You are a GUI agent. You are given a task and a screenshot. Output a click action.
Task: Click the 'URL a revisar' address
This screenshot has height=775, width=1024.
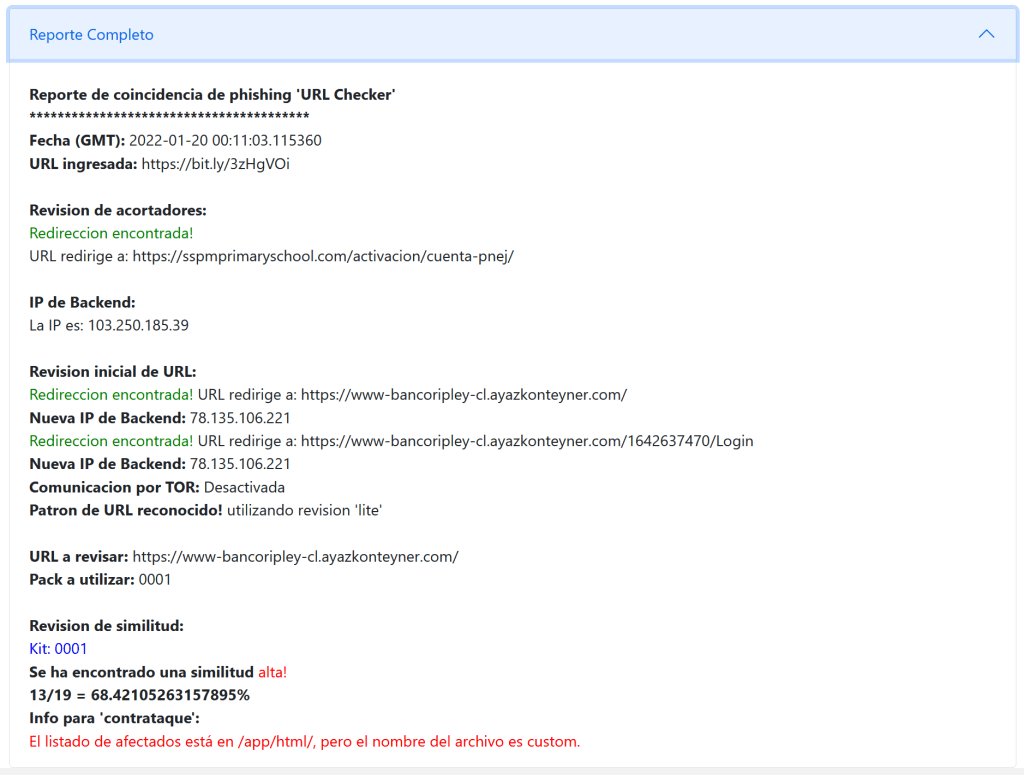[295, 556]
